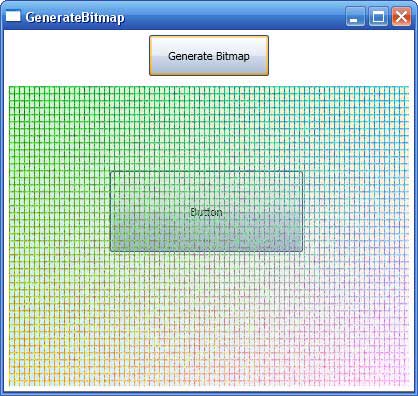Screen dimensions: 418x396
Task: Click the GenerateBitmap title text
Action: [75, 17]
